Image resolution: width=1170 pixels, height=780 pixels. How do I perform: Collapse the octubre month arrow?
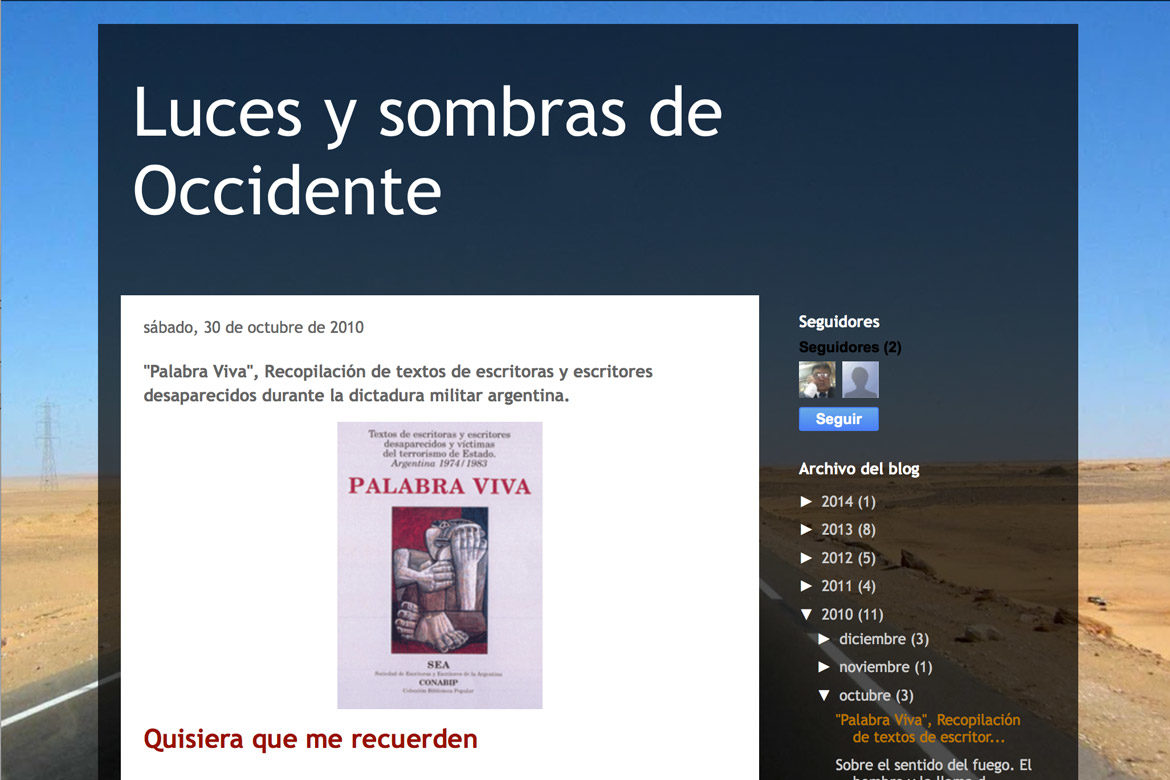(825, 695)
